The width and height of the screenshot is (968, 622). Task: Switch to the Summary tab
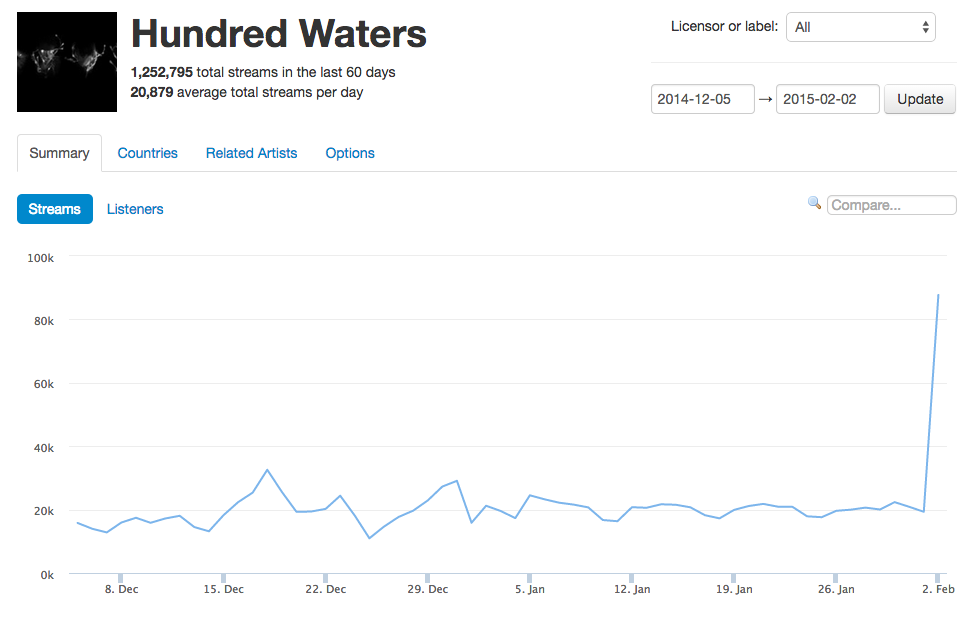click(x=59, y=153)
